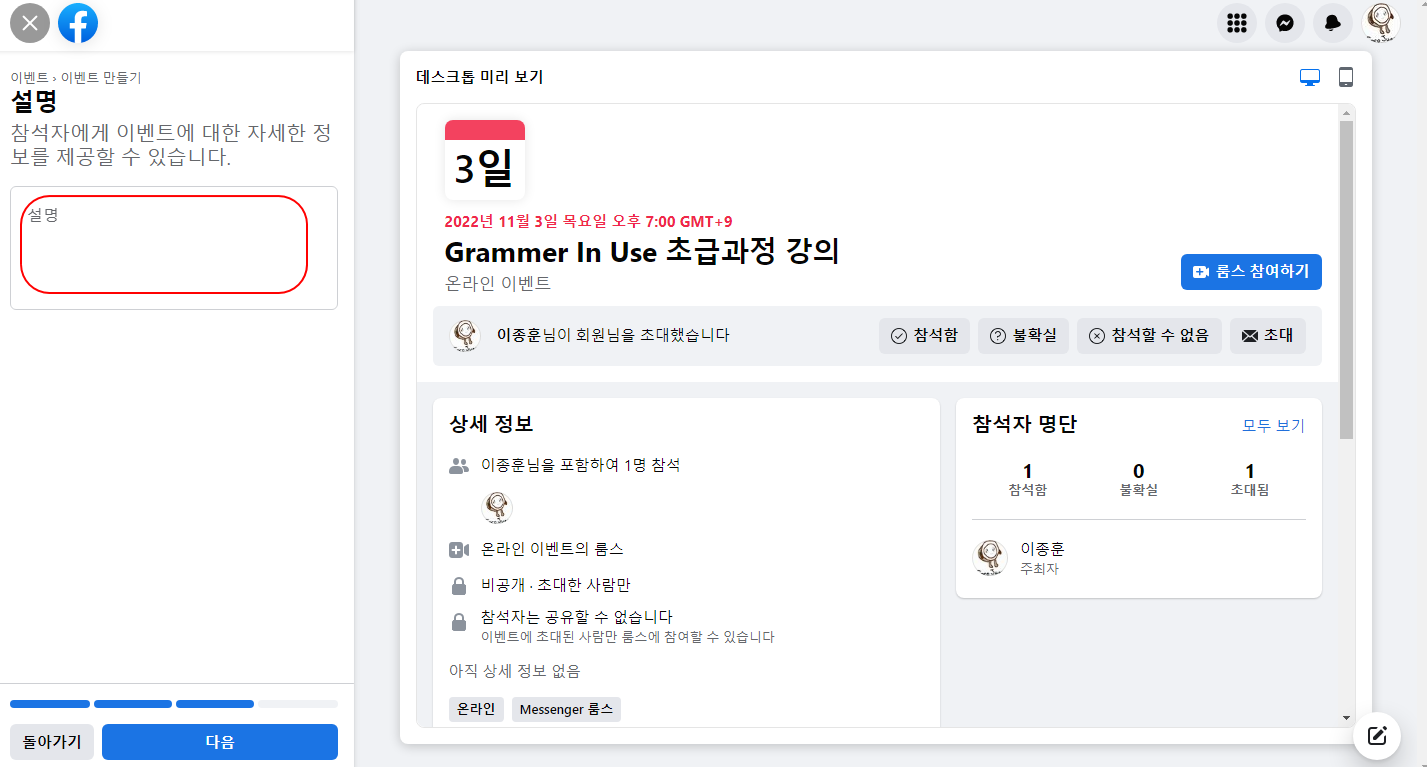Click the people icon beside 1명 참석
The width and height of the screenshot is (1427, 767).
pyautogui.click(x=459, y=465)
